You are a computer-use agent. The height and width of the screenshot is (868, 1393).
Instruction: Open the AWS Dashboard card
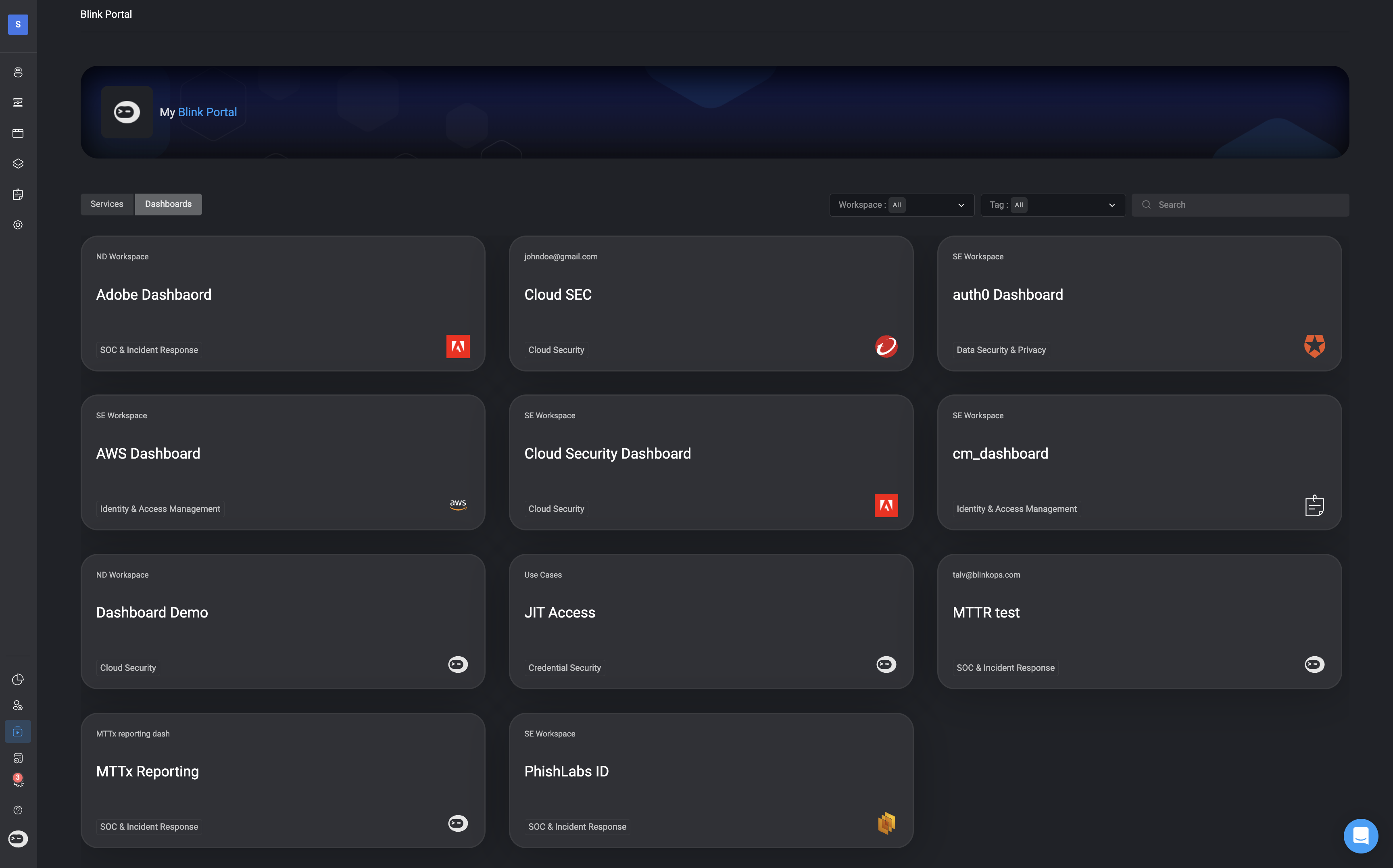click(x=282, y=462)
